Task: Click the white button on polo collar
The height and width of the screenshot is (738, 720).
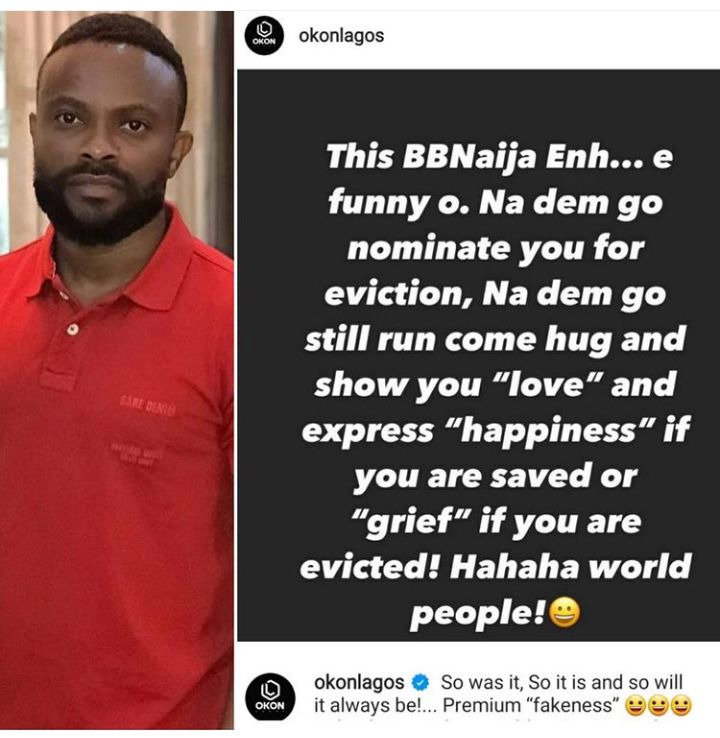Action: pos(72,329)
